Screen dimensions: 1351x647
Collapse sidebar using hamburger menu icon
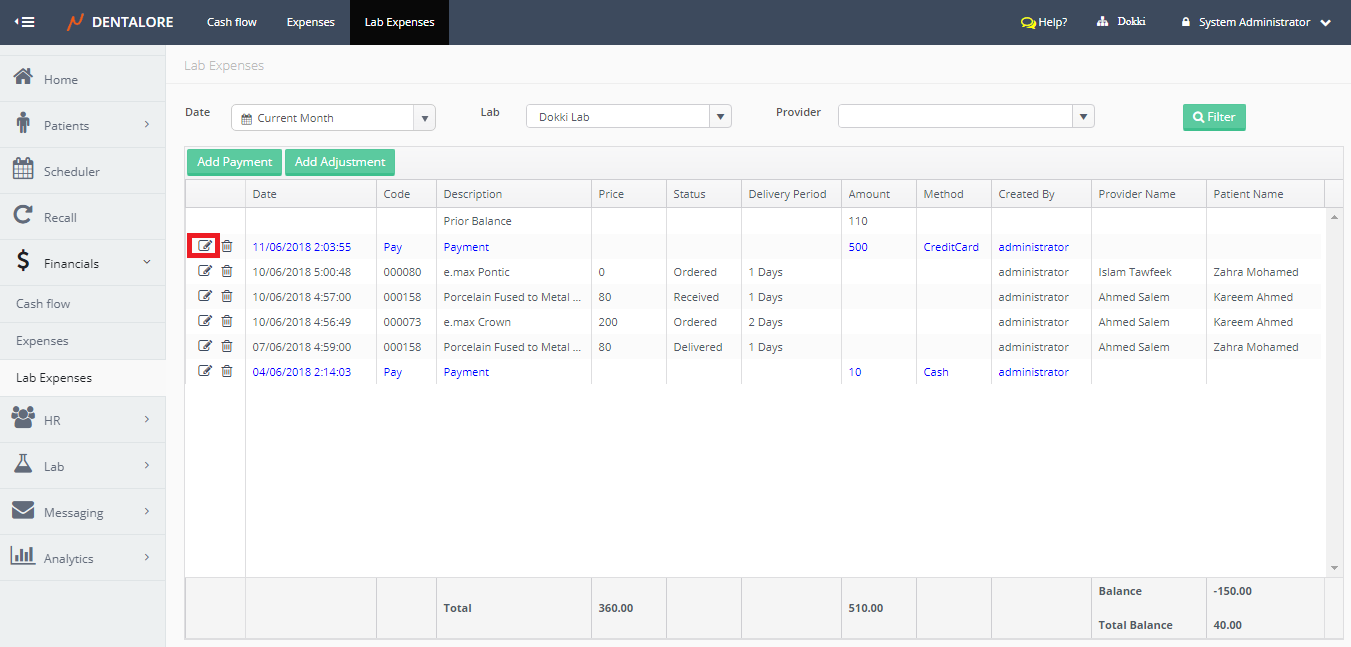click(x=24, y=22)
